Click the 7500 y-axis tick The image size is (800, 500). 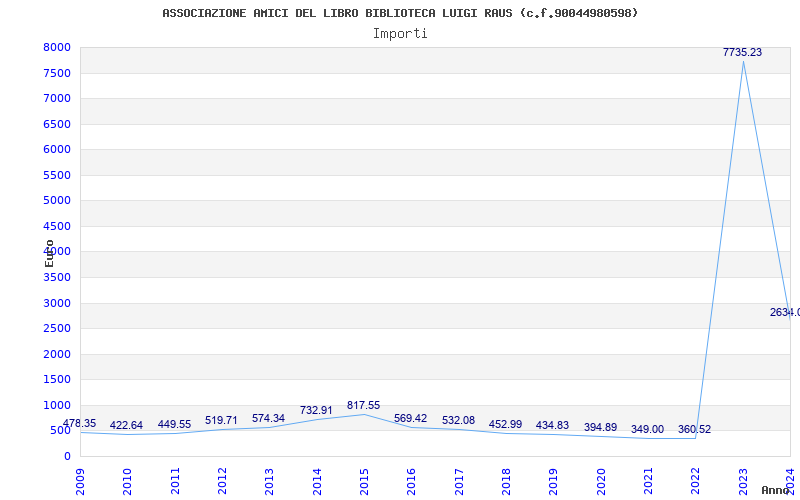coord(57,73)
